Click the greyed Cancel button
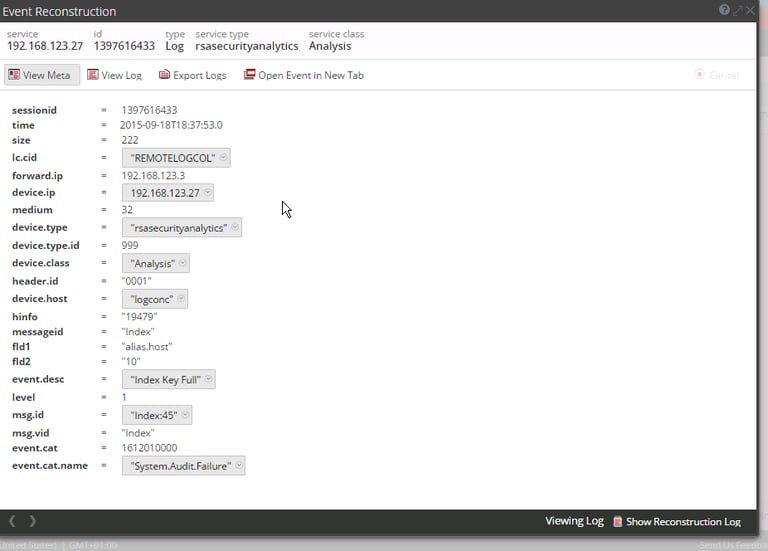The image size is (768, 551). click(717, 75)
